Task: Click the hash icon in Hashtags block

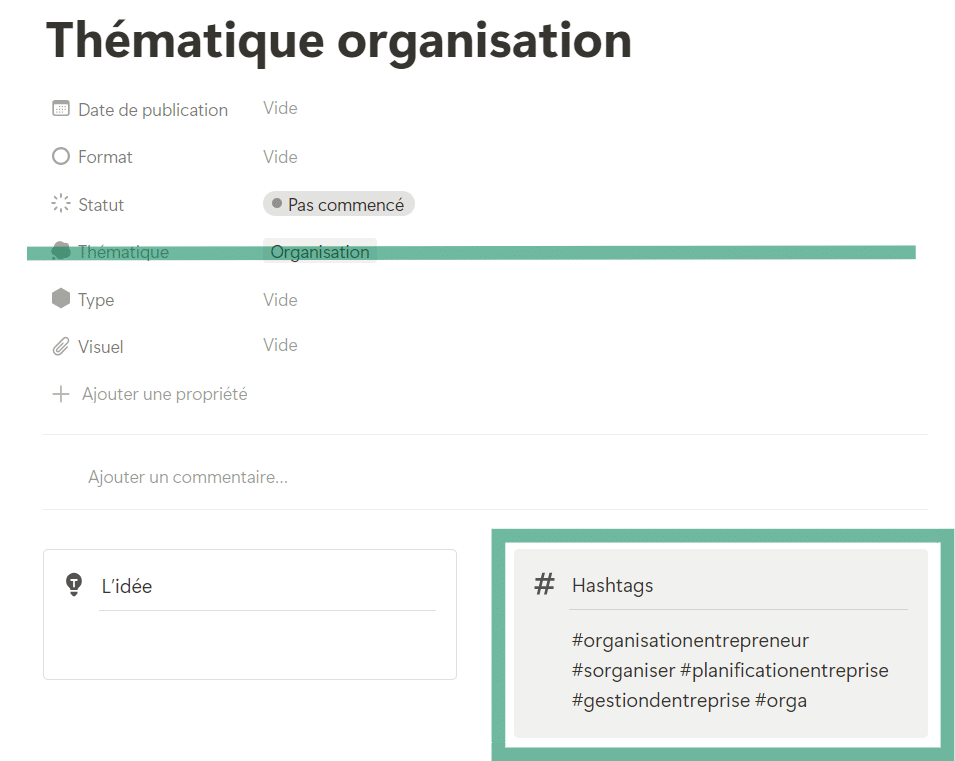Action: (544, 584)
